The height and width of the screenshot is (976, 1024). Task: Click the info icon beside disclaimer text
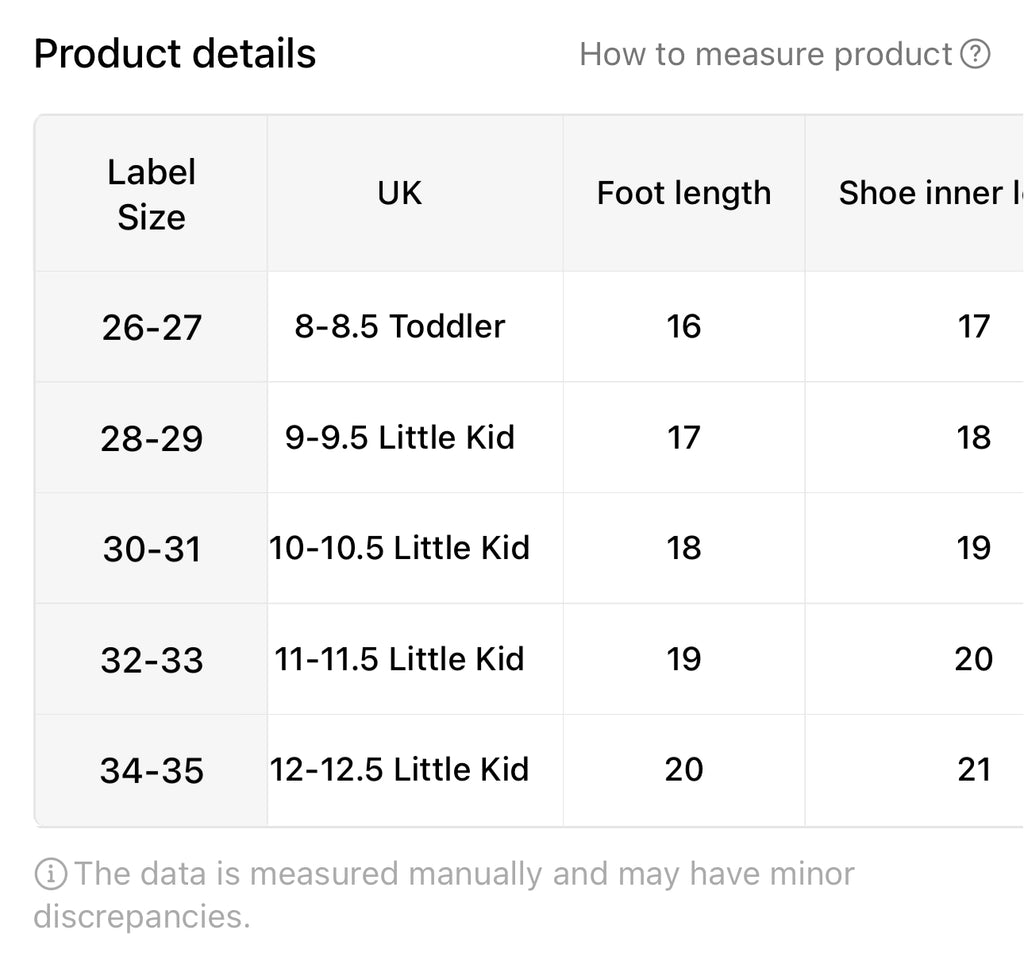pyautogui.click(x=50, y=873)
